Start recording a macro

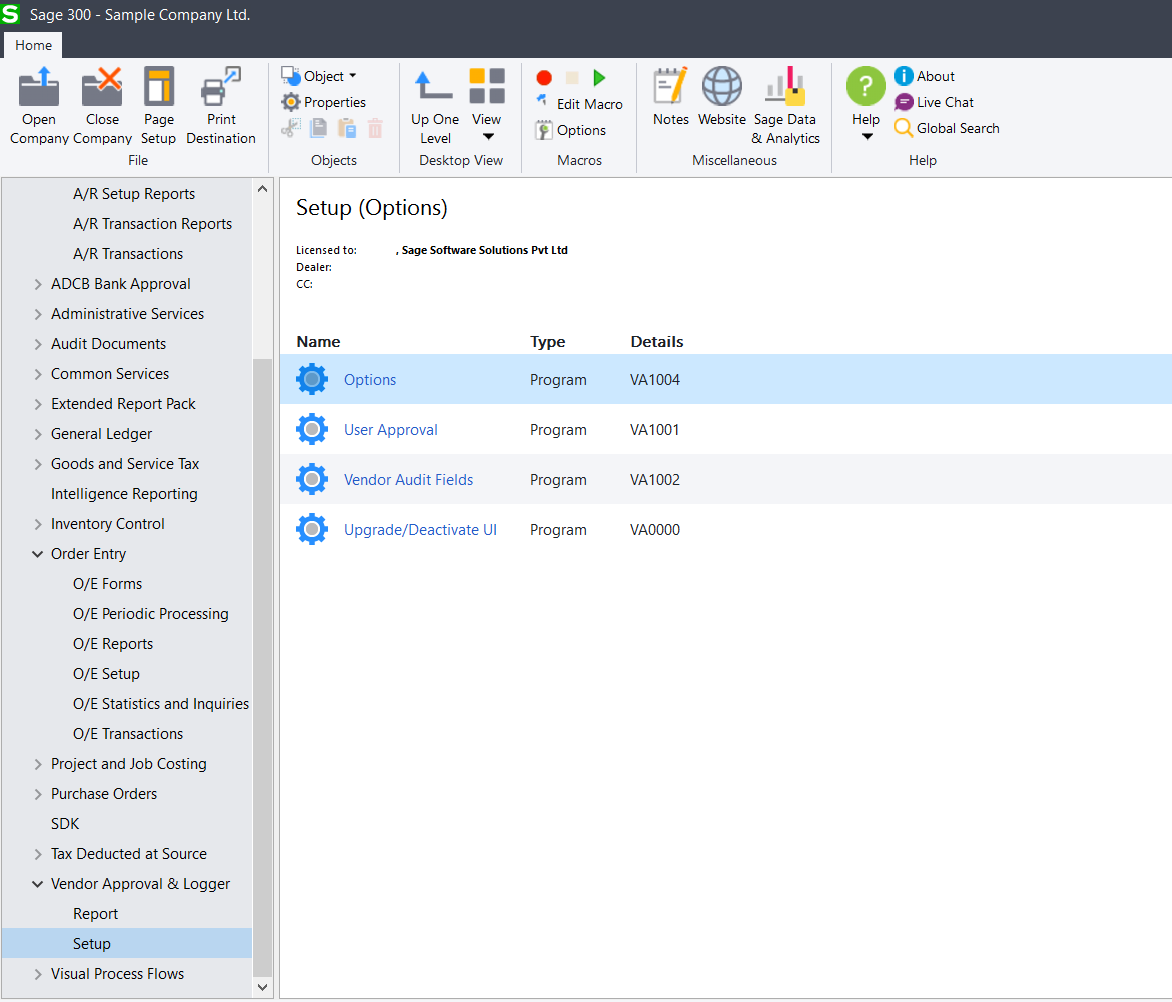point(543,77)
